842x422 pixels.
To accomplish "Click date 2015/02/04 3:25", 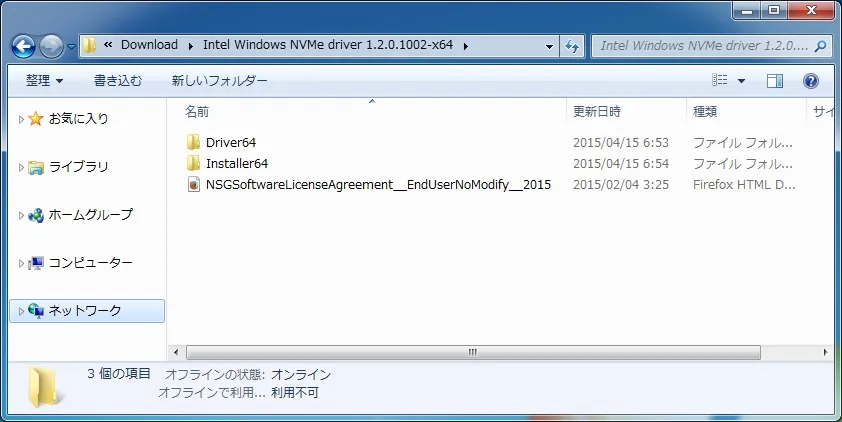I will tap(621, 185).
